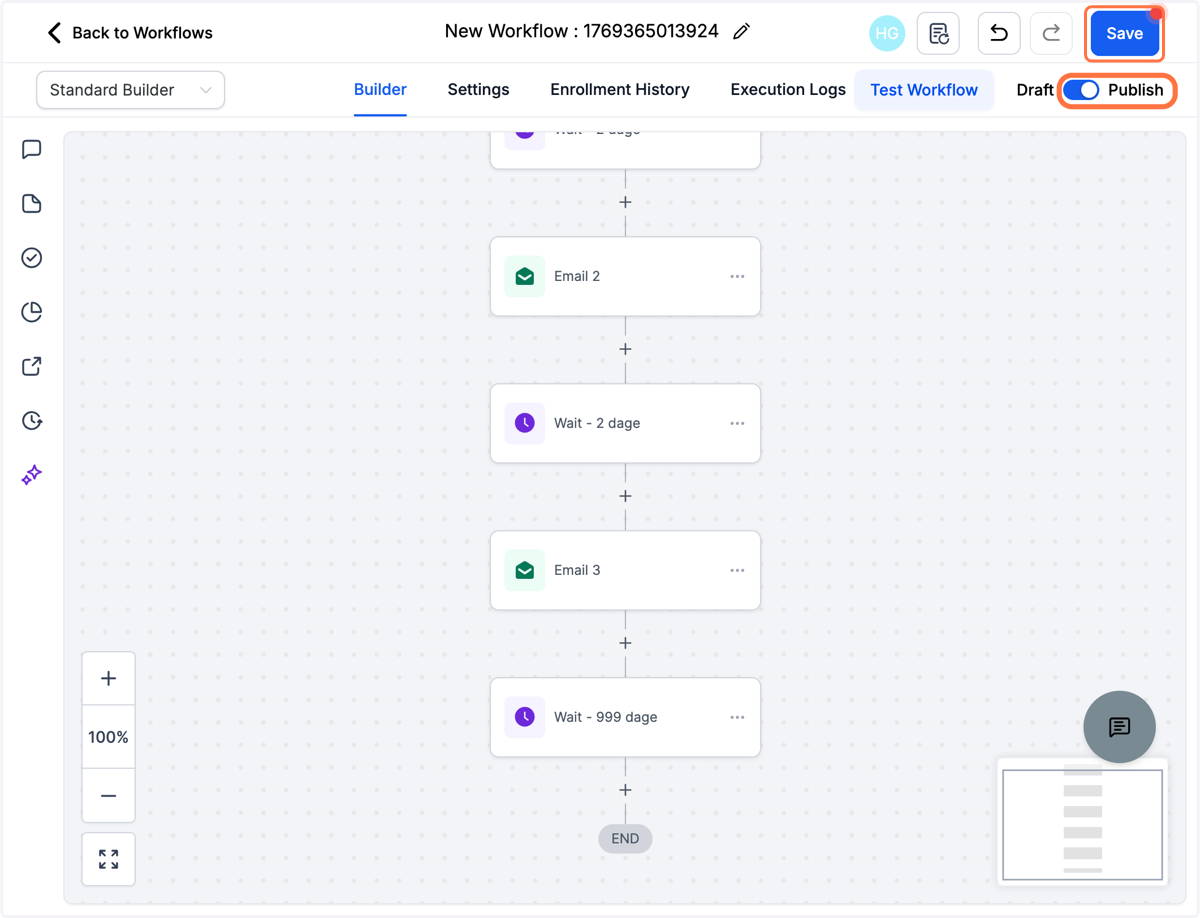This screenshot has height=918, width=1200.
Task: Undo the last change
Action: 998,33
